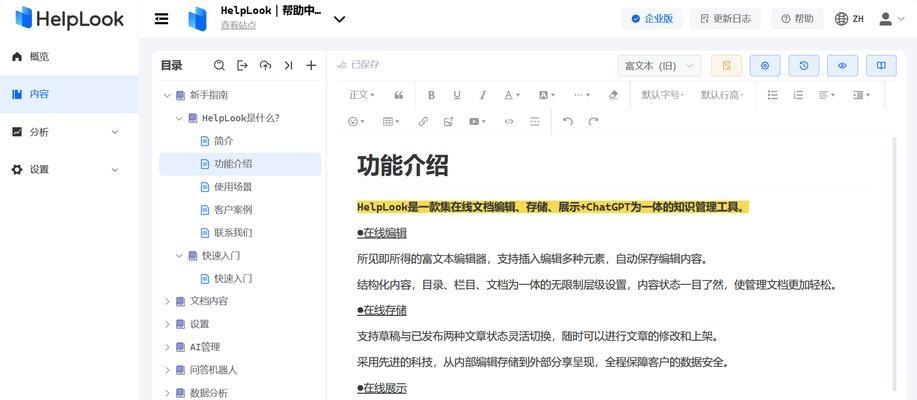Viewport: 917px width, 400px height.
Task: Open the emoji picker
Action: [x=356, y=121]
